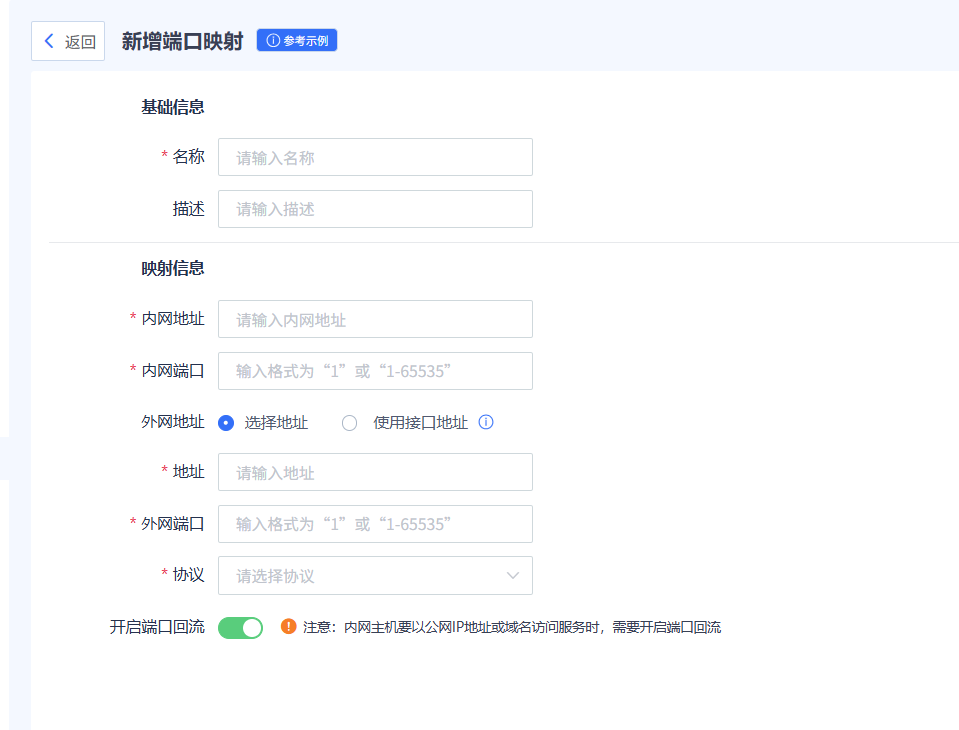The image size is (959, 730).
Task: Toggle the 开启端口回流 switch
Action: [240, 627]
